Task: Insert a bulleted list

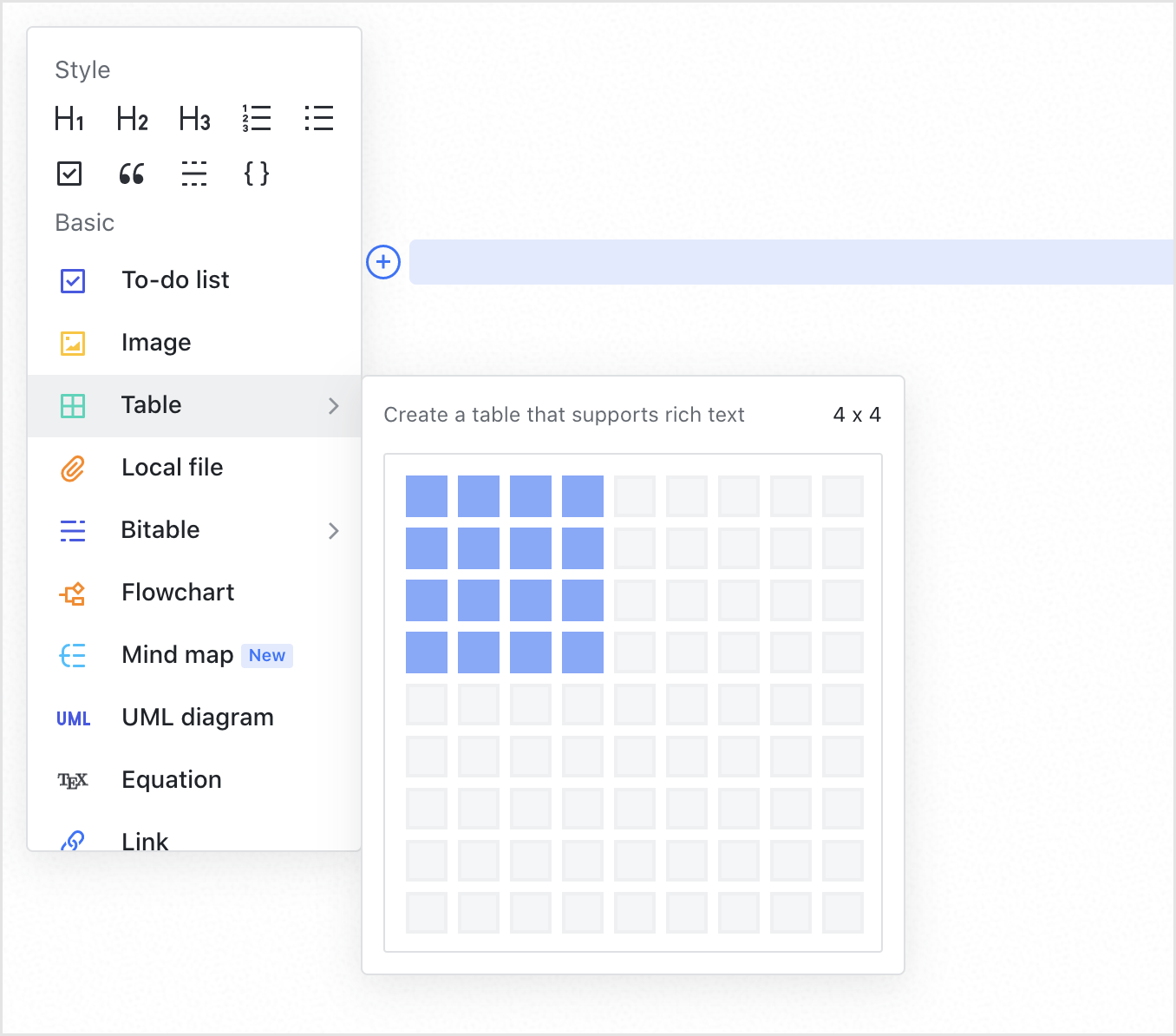Action: point(318,118)
